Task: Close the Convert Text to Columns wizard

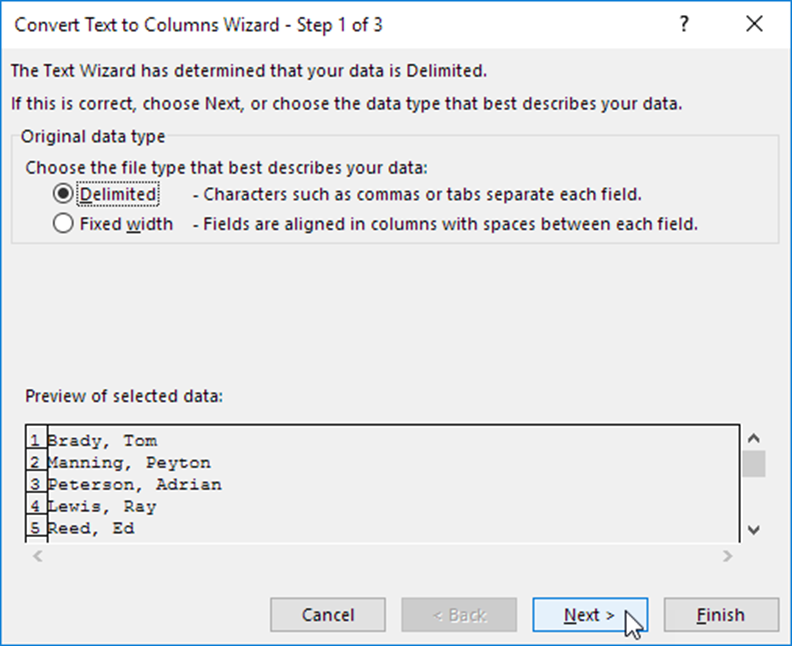Action: [754, 24]
